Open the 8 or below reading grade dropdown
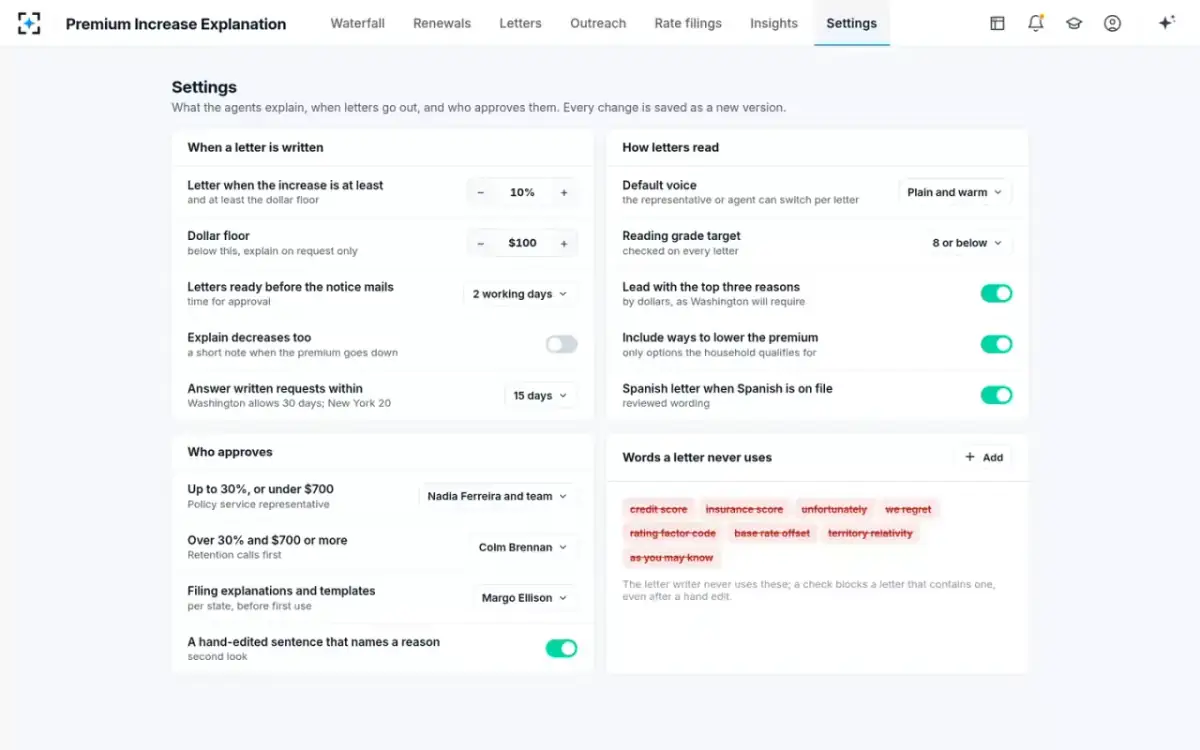Screen dimensions: 1200x750 pyautogui.click(x=967, y=243)
